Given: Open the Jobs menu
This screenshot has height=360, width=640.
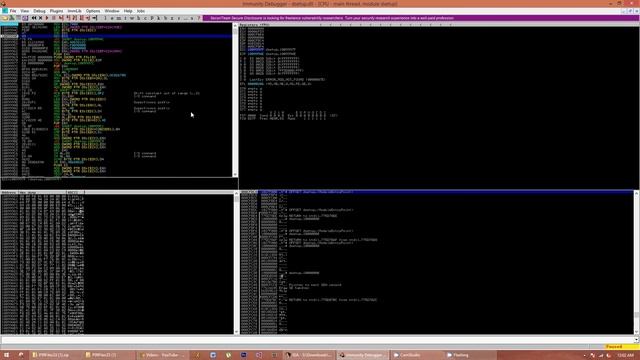Looking at the screenshot, I should click(141, 11).
